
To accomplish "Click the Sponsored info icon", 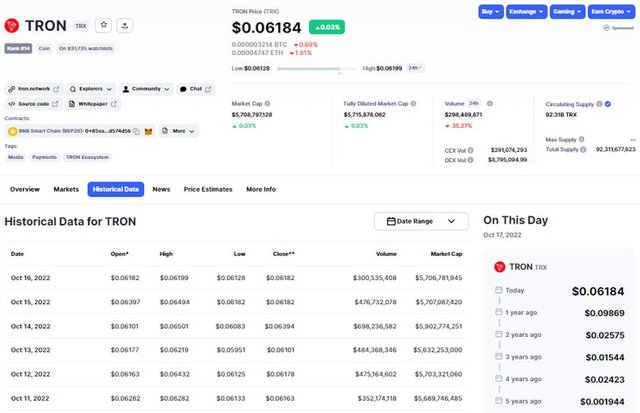I will 606,28.
